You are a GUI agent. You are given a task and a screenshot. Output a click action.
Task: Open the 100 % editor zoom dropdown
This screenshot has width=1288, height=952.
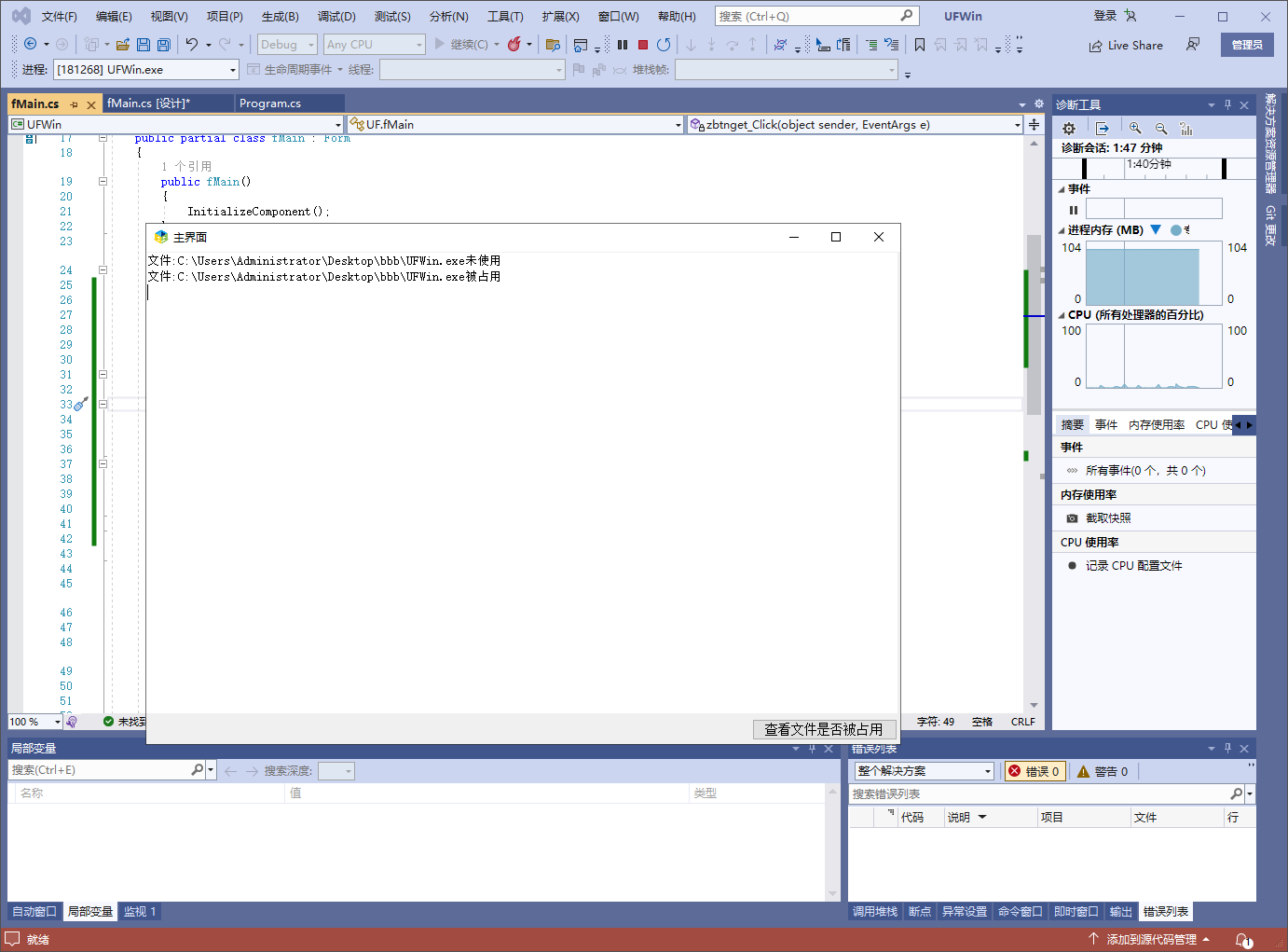57,722
